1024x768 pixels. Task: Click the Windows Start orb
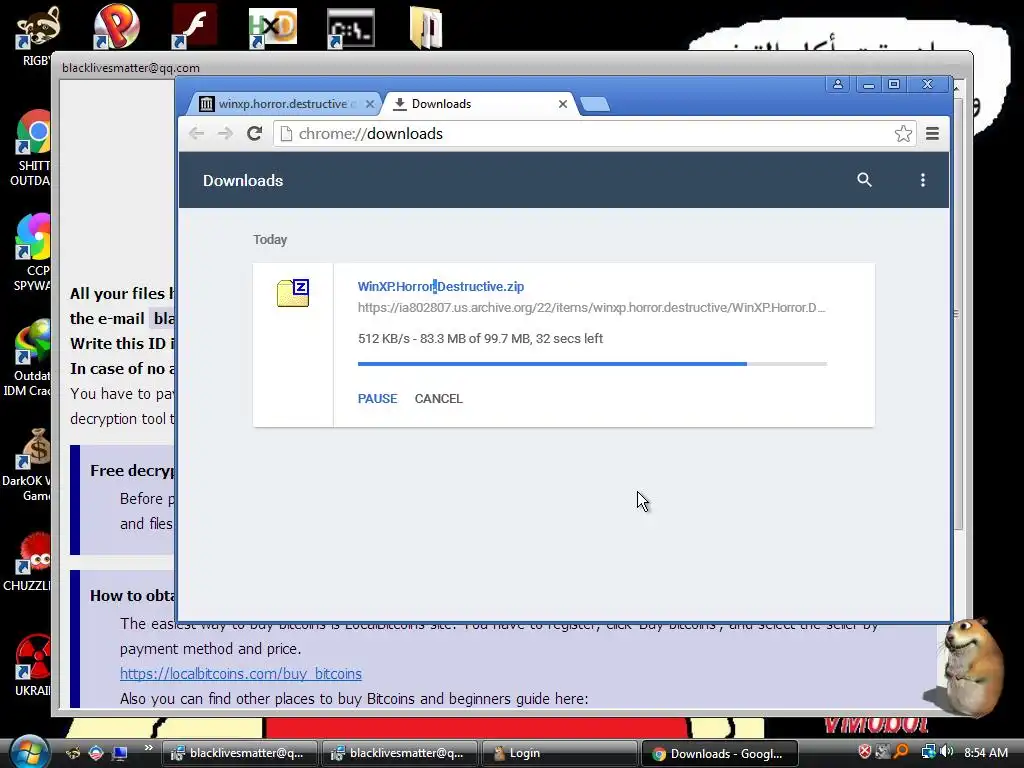click(29, 752)
